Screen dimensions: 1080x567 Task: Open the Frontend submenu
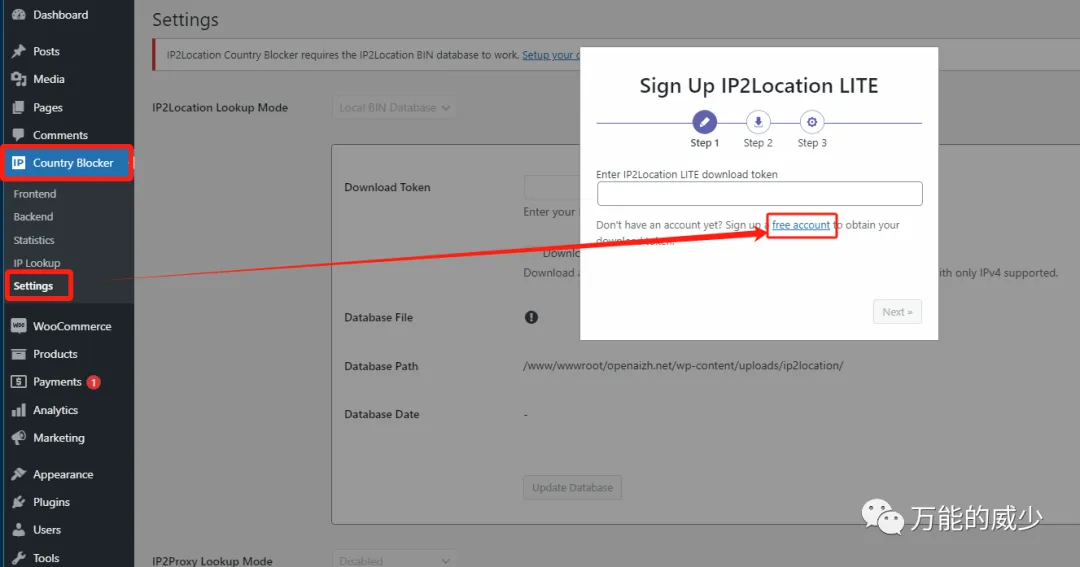pos(34,194)
